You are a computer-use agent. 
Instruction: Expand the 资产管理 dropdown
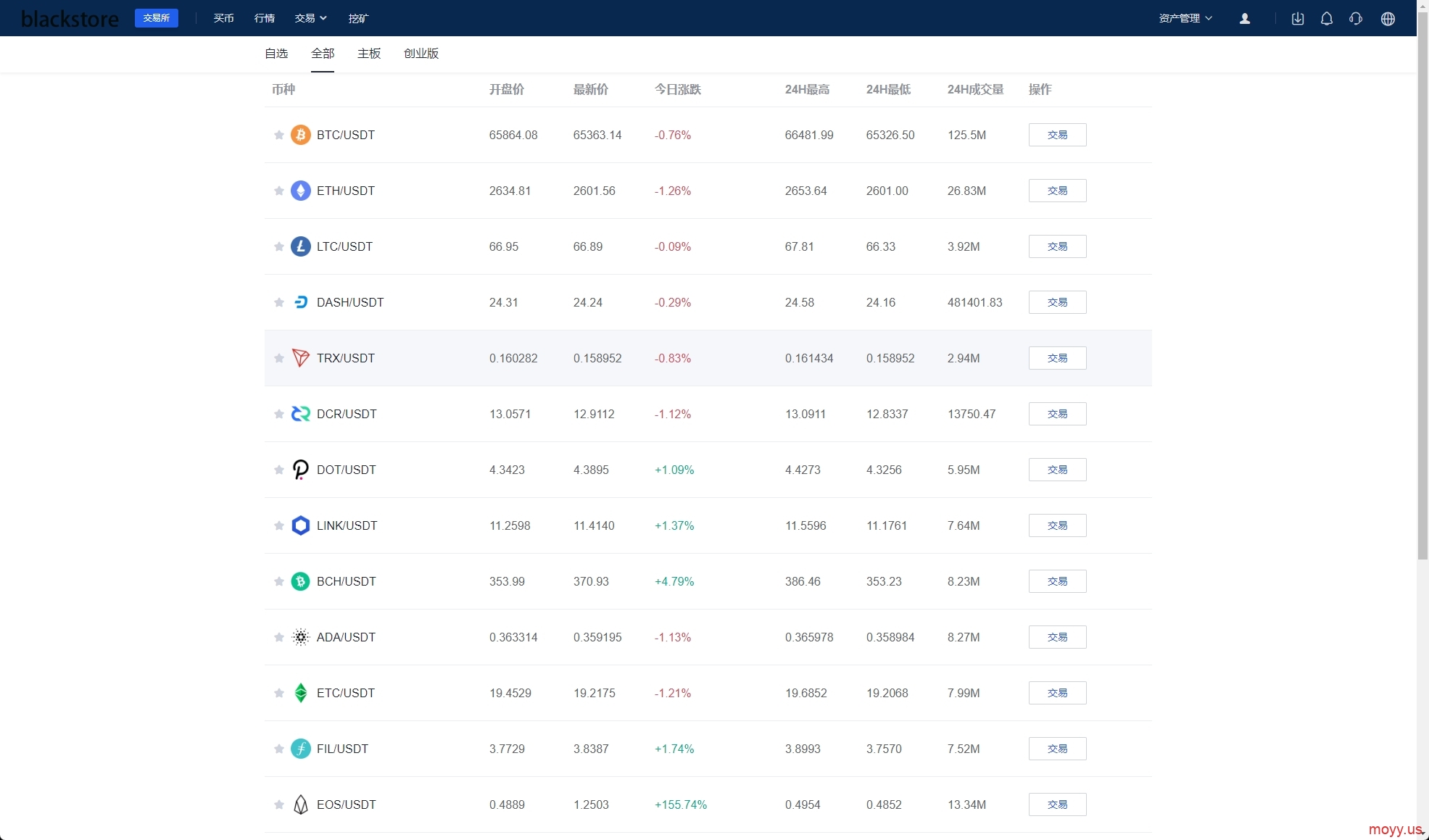pos(1185,18)
